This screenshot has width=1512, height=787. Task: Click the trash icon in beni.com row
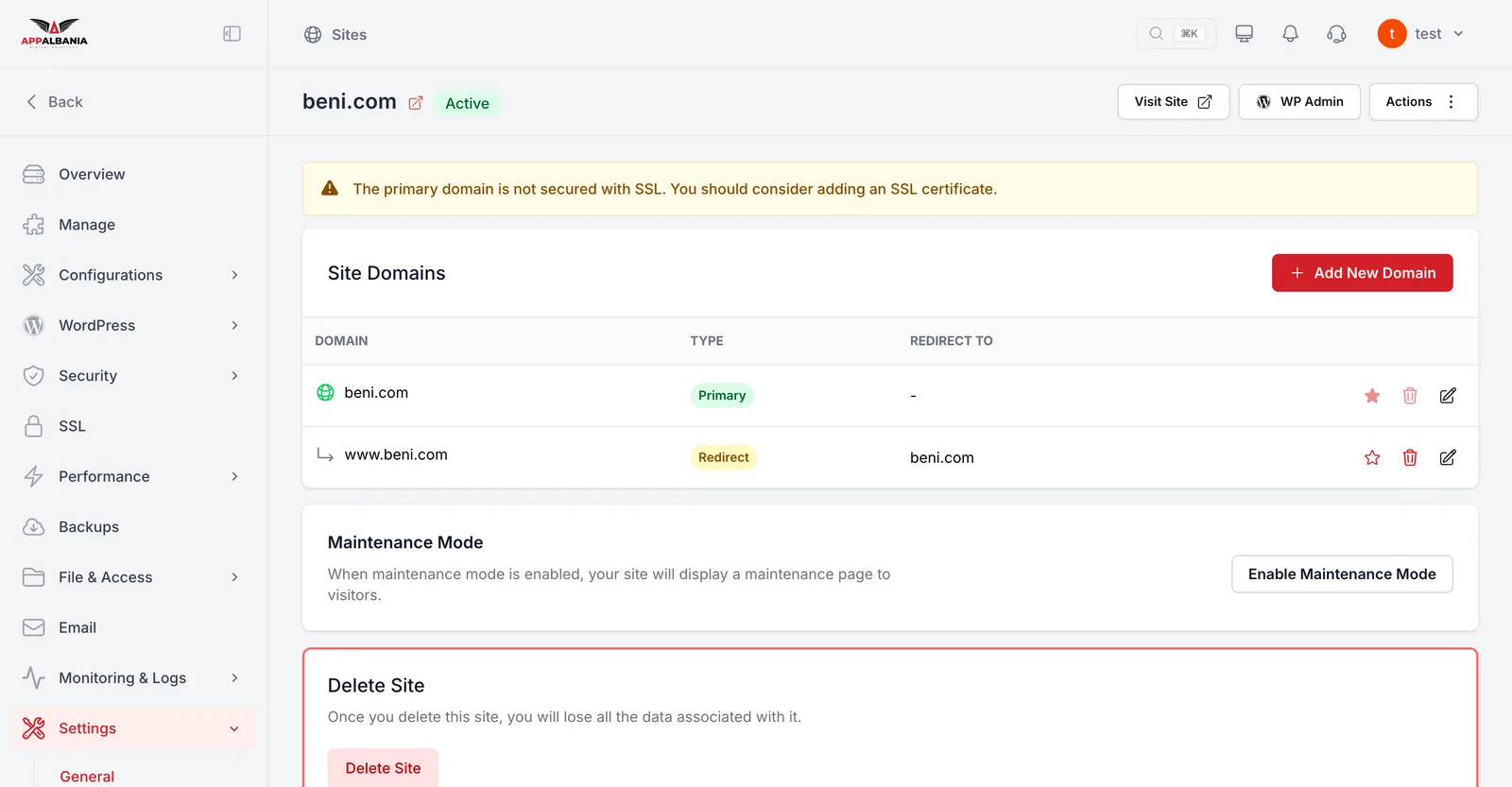[1410, 396]
